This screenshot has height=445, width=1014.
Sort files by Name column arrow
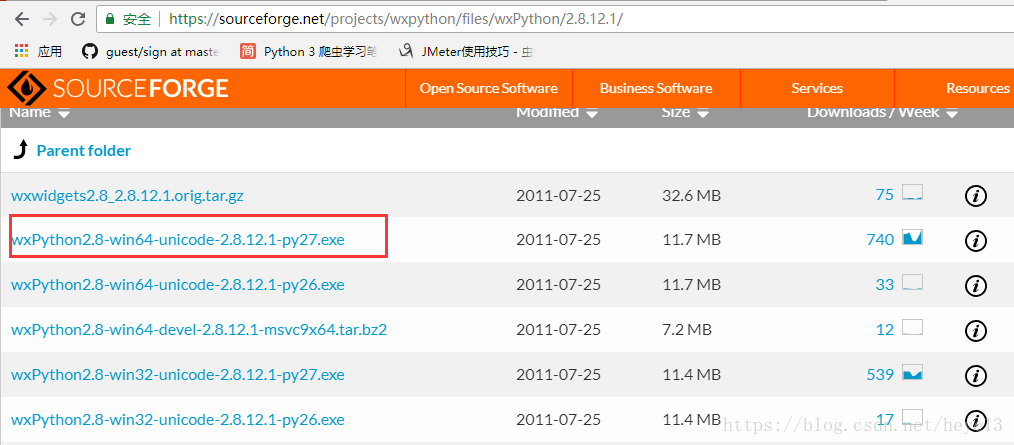[x=63, y=114]
